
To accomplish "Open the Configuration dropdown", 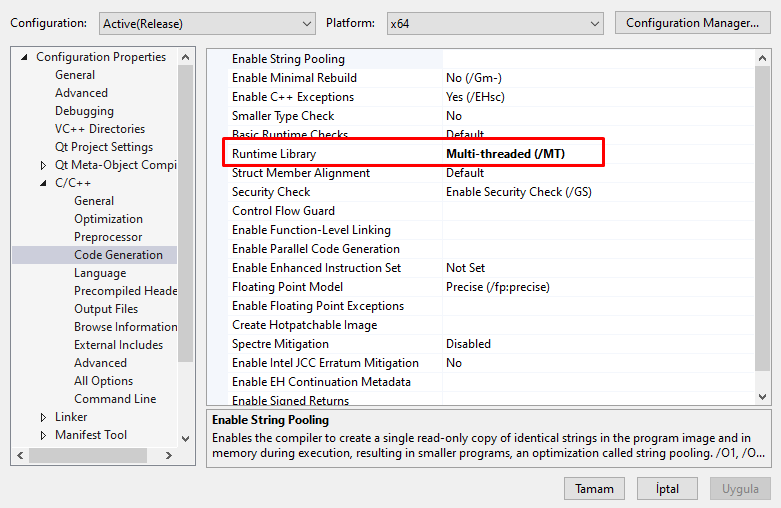I will [207, 23].
